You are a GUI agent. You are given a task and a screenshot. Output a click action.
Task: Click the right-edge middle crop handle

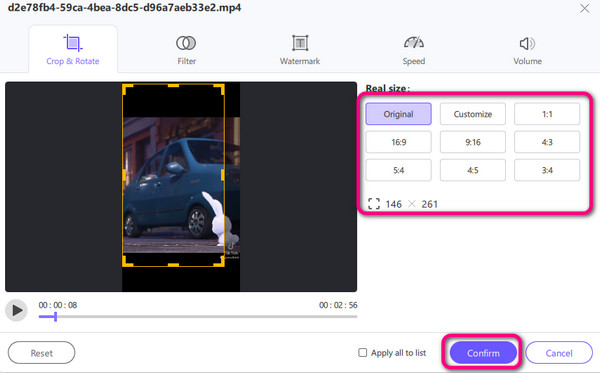tap(223, 175)
